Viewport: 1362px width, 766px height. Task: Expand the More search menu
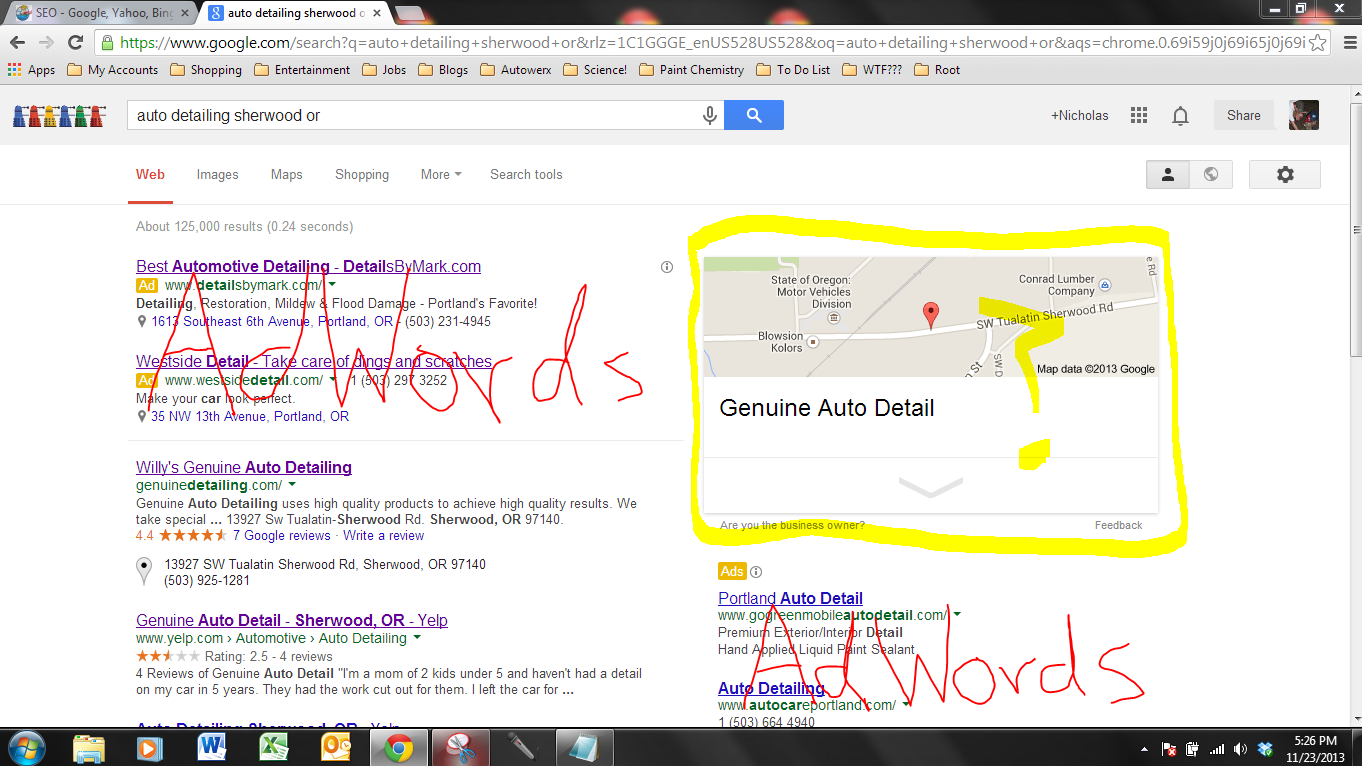[441, 174]
